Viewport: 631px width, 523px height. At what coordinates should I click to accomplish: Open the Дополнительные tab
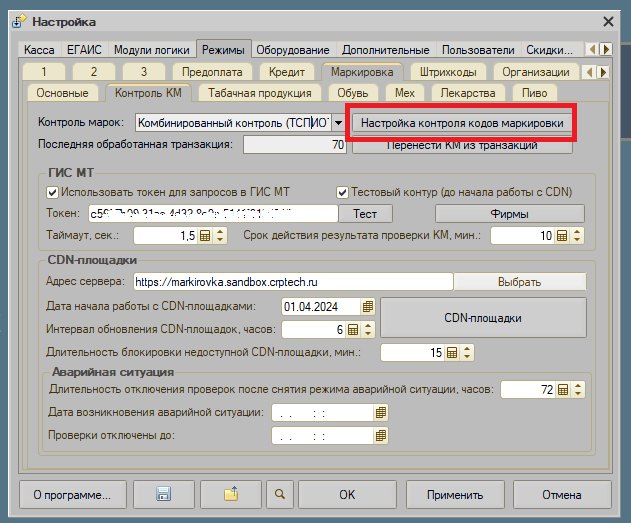[x=386, y=50]
